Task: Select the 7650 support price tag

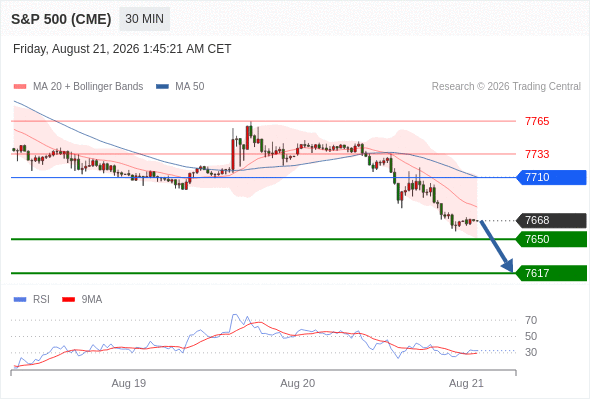Action: click(x=551, y=239)
